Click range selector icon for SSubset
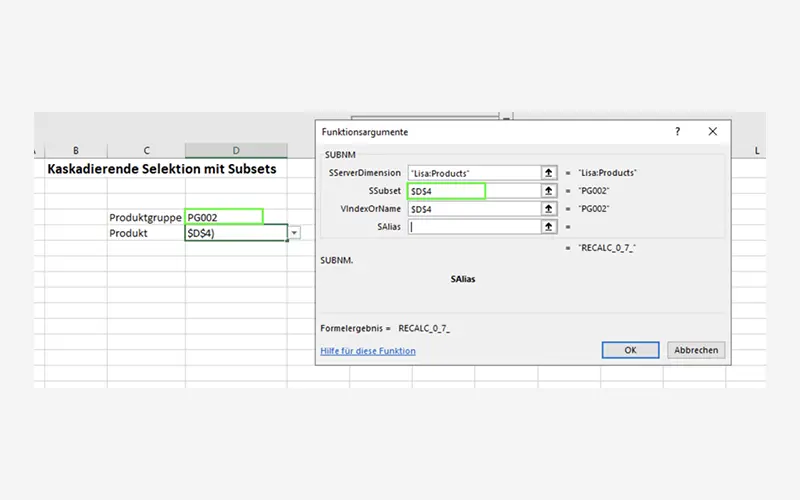The width and height of the screenshot is (800, 500). (x=548, y=191)
